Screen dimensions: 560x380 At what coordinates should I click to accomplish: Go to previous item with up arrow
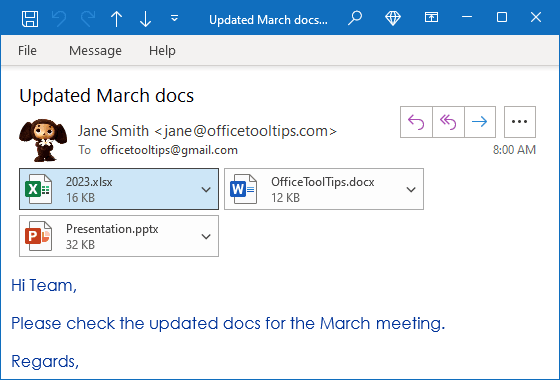[116, 19]
